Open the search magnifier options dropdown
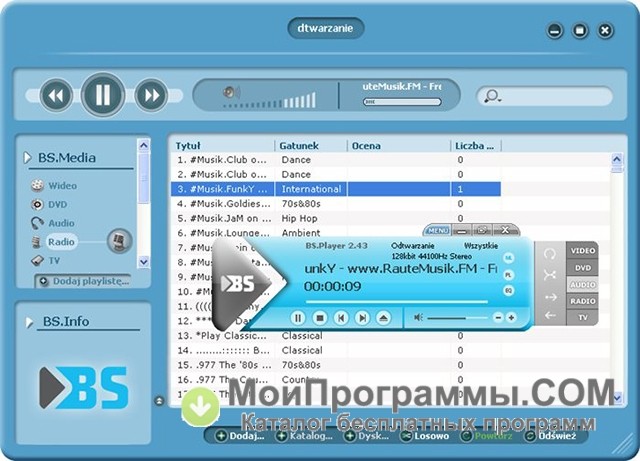The width and height of the screenshot is (640, 461). pyautogui.click(x=492, y=96)
